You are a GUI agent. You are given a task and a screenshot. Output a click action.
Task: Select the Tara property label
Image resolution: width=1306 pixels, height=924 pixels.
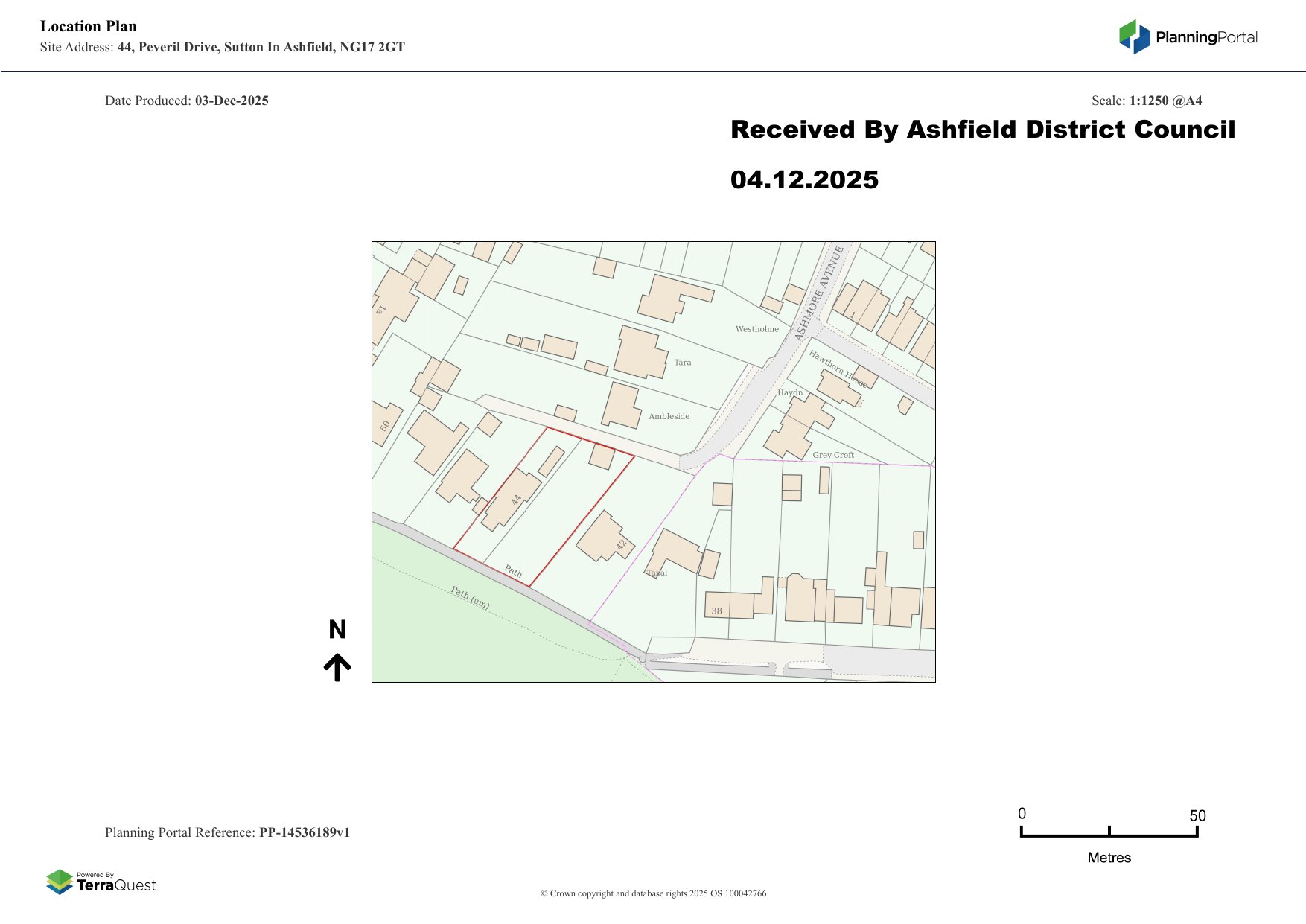click(x=682, y=363)
